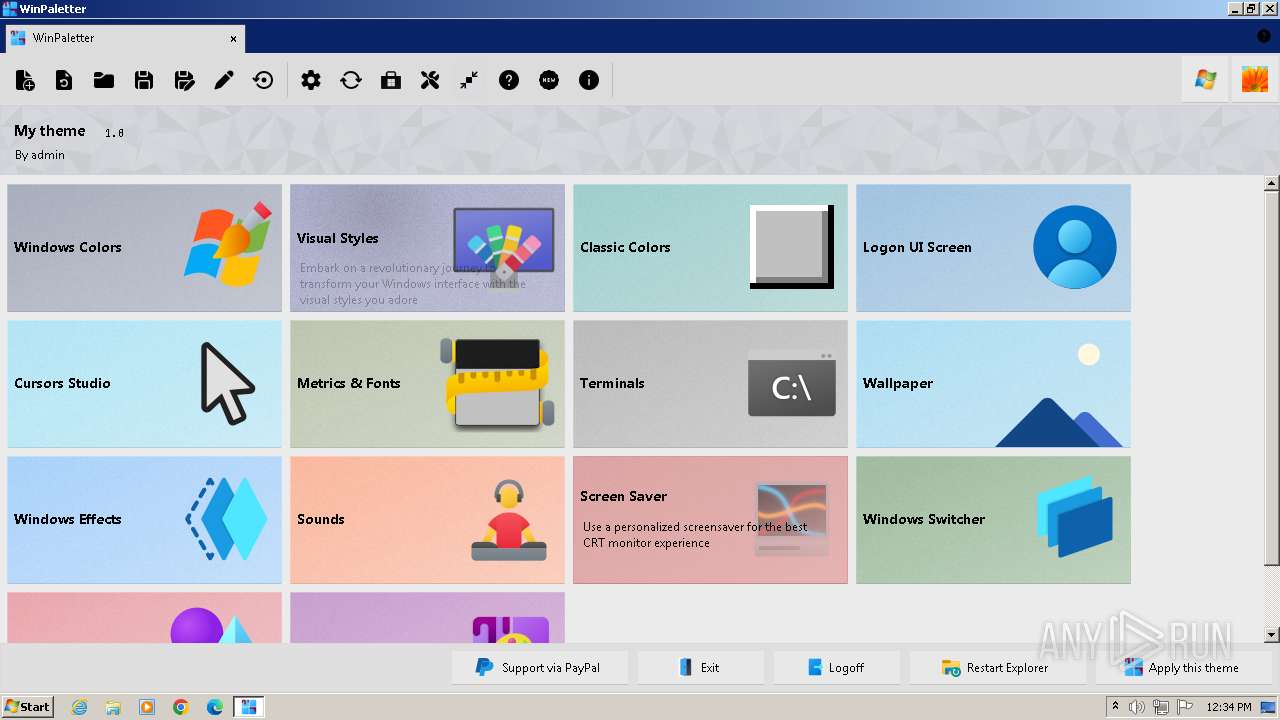Open media player taskbar icon
The height and width of the screenshot is (720, 1280).
pos(147,707)
